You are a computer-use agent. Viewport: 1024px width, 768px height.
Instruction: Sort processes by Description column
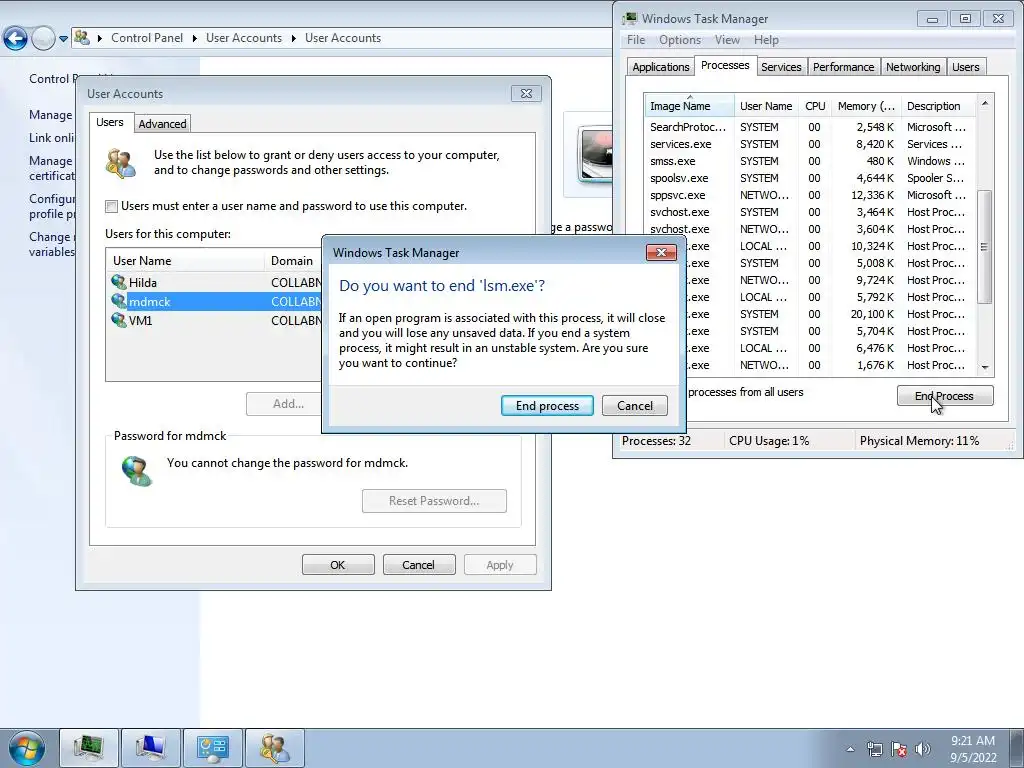(938, 106)
